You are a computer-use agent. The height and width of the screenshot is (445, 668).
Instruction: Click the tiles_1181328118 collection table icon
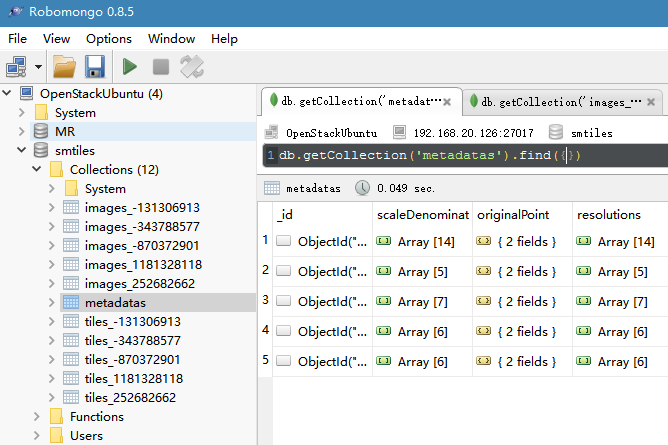pyautogui.click(x=71, y=378)
